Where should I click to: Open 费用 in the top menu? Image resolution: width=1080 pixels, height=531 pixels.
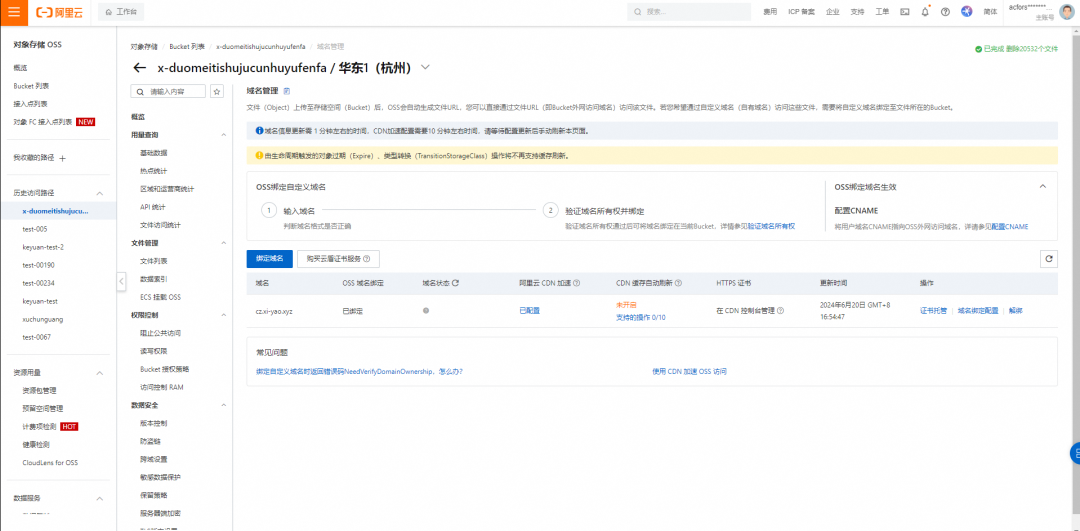[770, 12]
